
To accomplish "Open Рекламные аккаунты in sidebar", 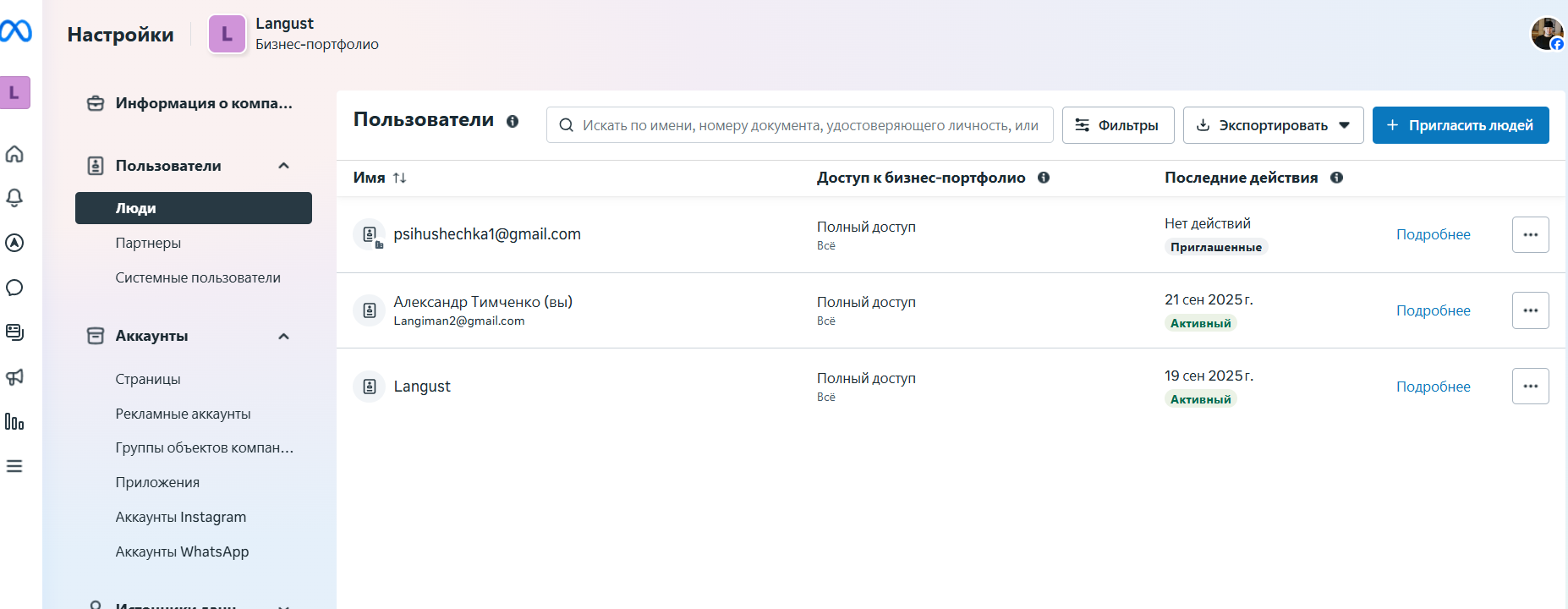I will (x=183, y=414).
